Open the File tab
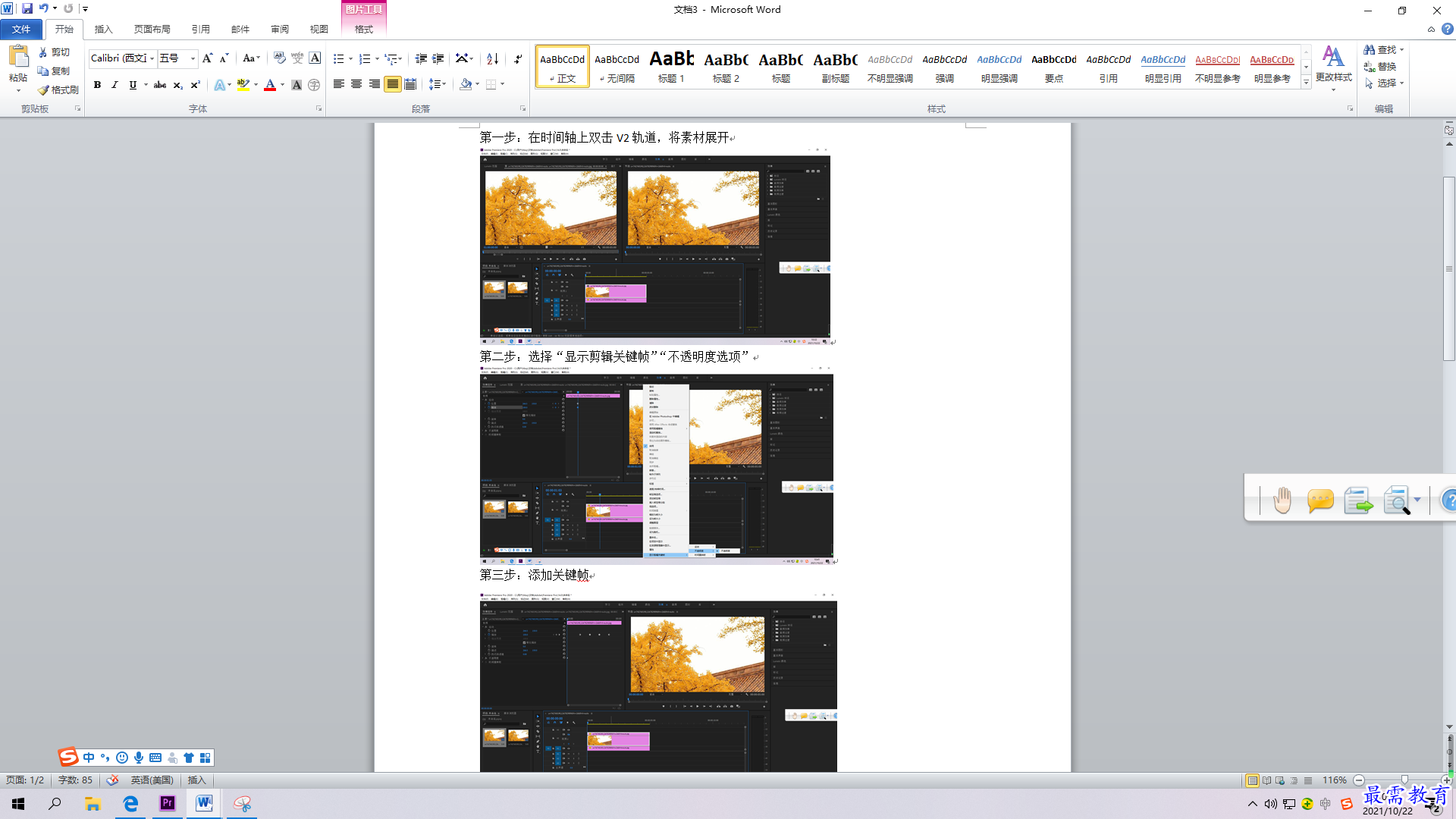This screenshot has height=819, width=1456. click(21, 29)
